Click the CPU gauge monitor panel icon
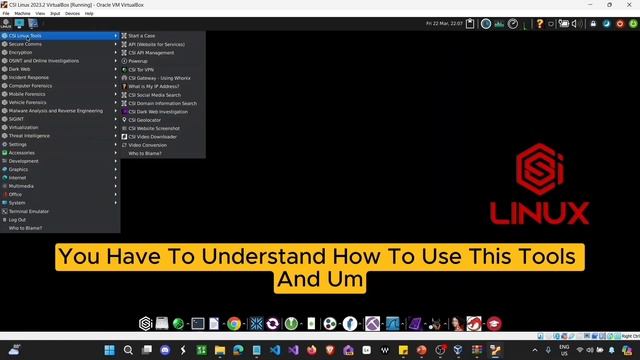 point(513,24)
